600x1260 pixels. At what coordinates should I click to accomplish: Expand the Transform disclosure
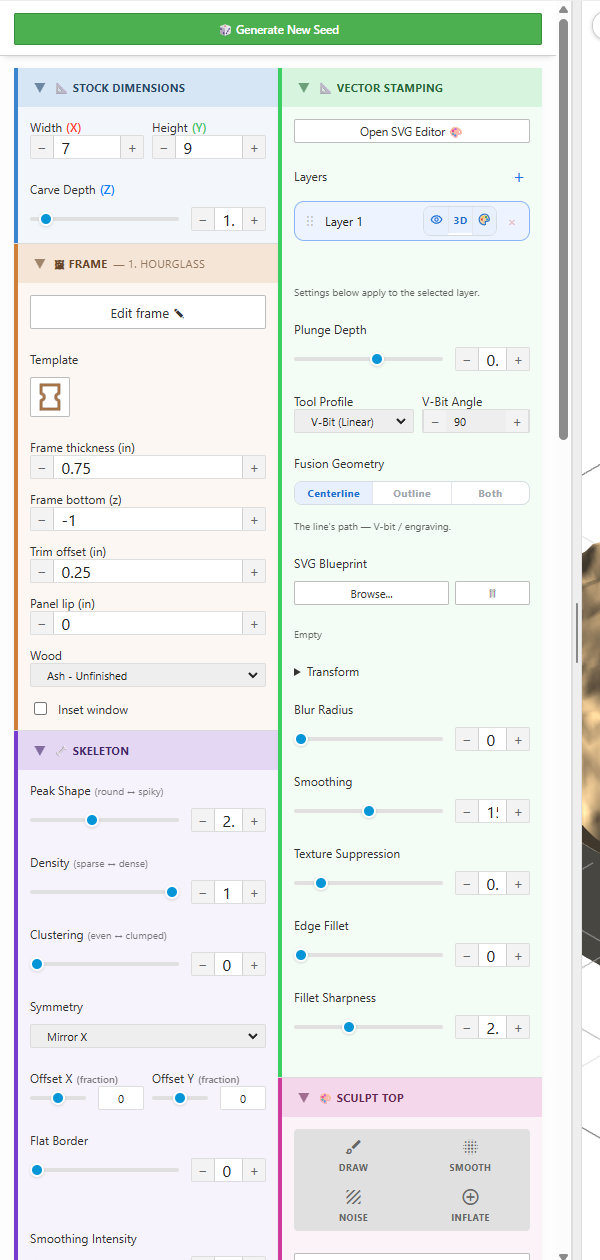[327, 672]
